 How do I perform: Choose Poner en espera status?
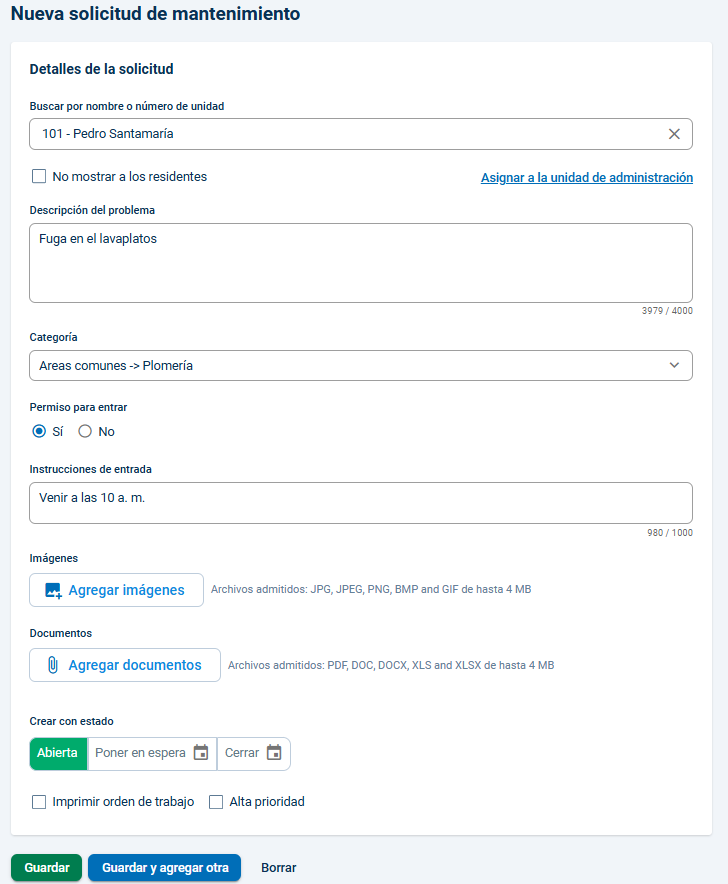tap(152, 753)
